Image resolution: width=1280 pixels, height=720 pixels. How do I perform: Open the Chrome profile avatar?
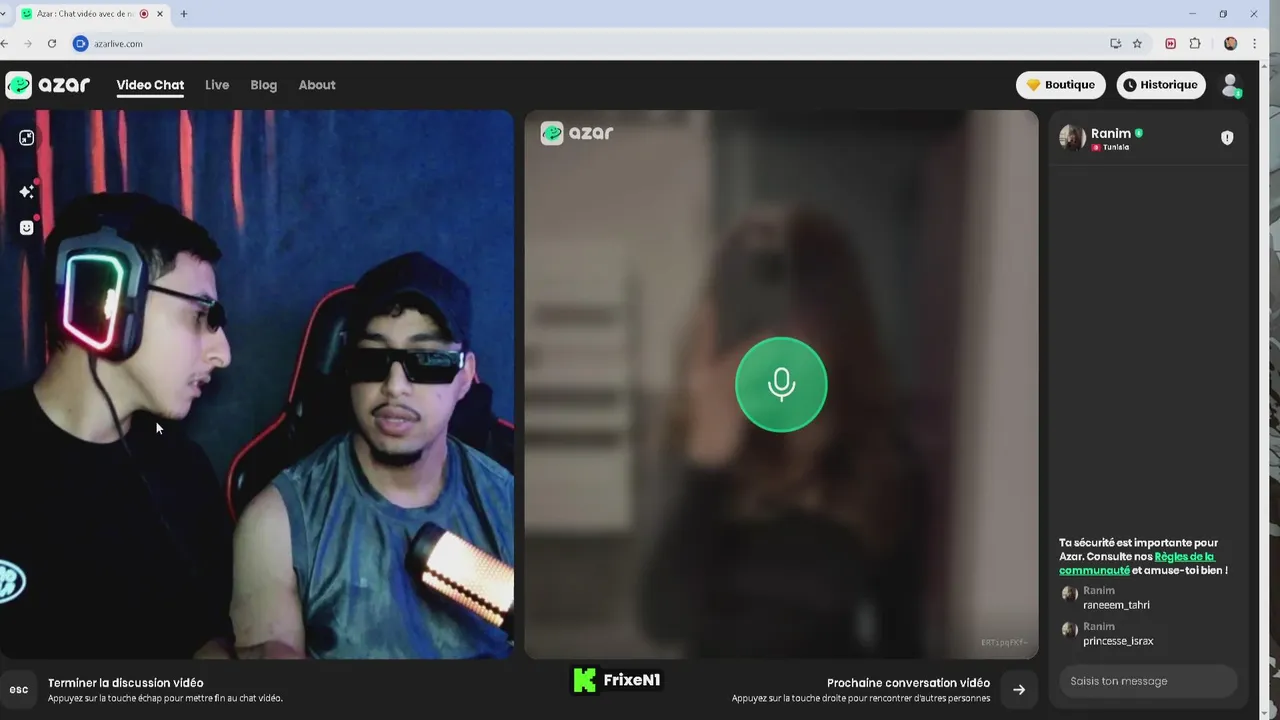click(x=1231, y=44)
